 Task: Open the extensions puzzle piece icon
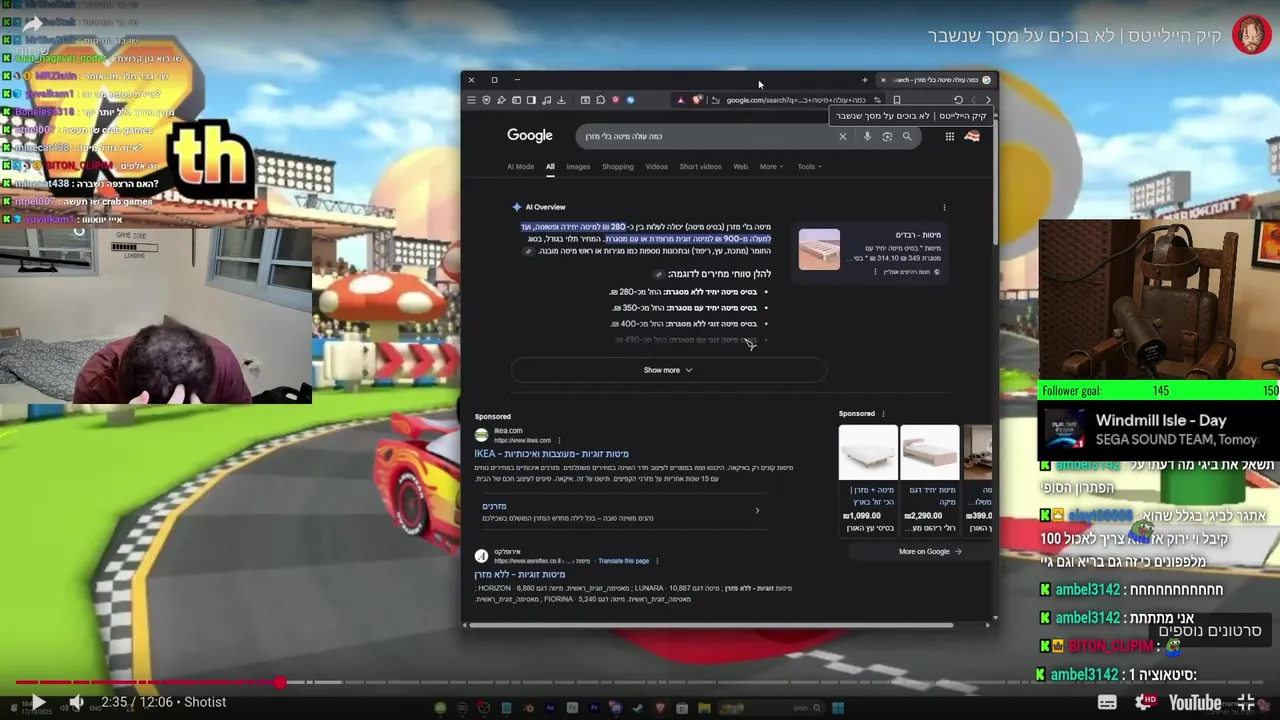tap(600, 100)
